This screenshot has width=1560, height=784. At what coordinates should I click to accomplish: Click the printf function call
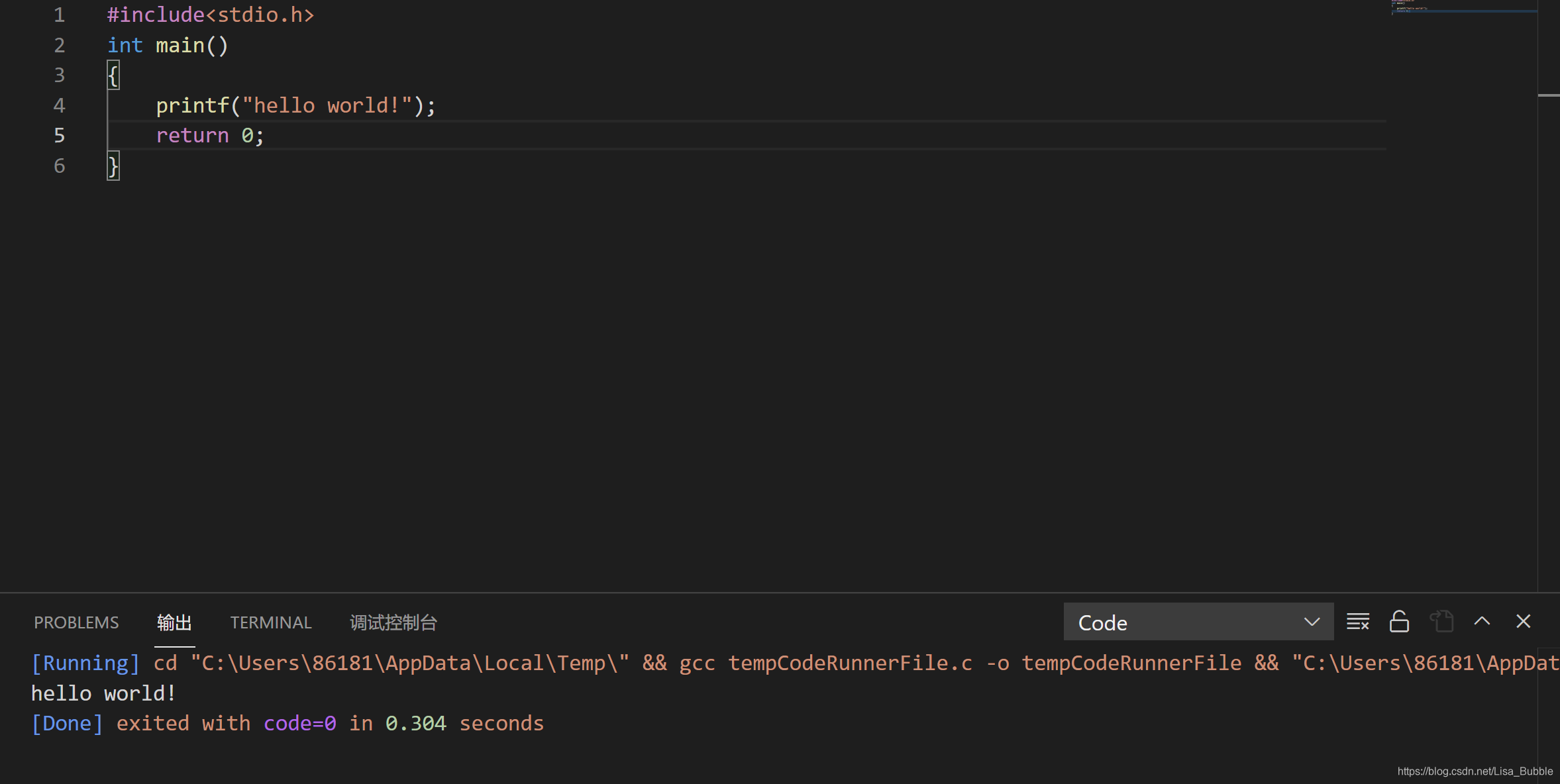[x=192, y=105]
